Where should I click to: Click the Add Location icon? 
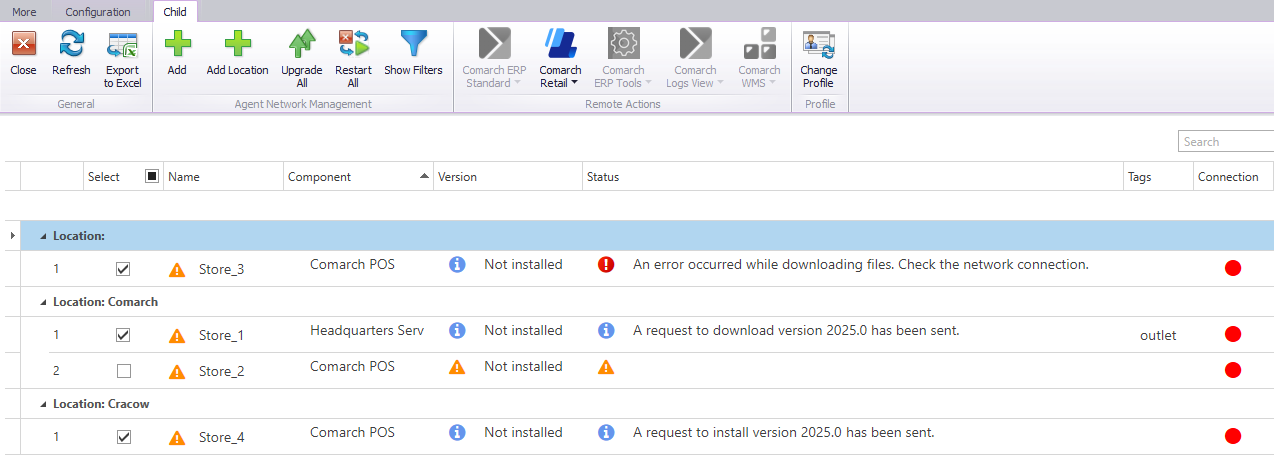(237, 44)
